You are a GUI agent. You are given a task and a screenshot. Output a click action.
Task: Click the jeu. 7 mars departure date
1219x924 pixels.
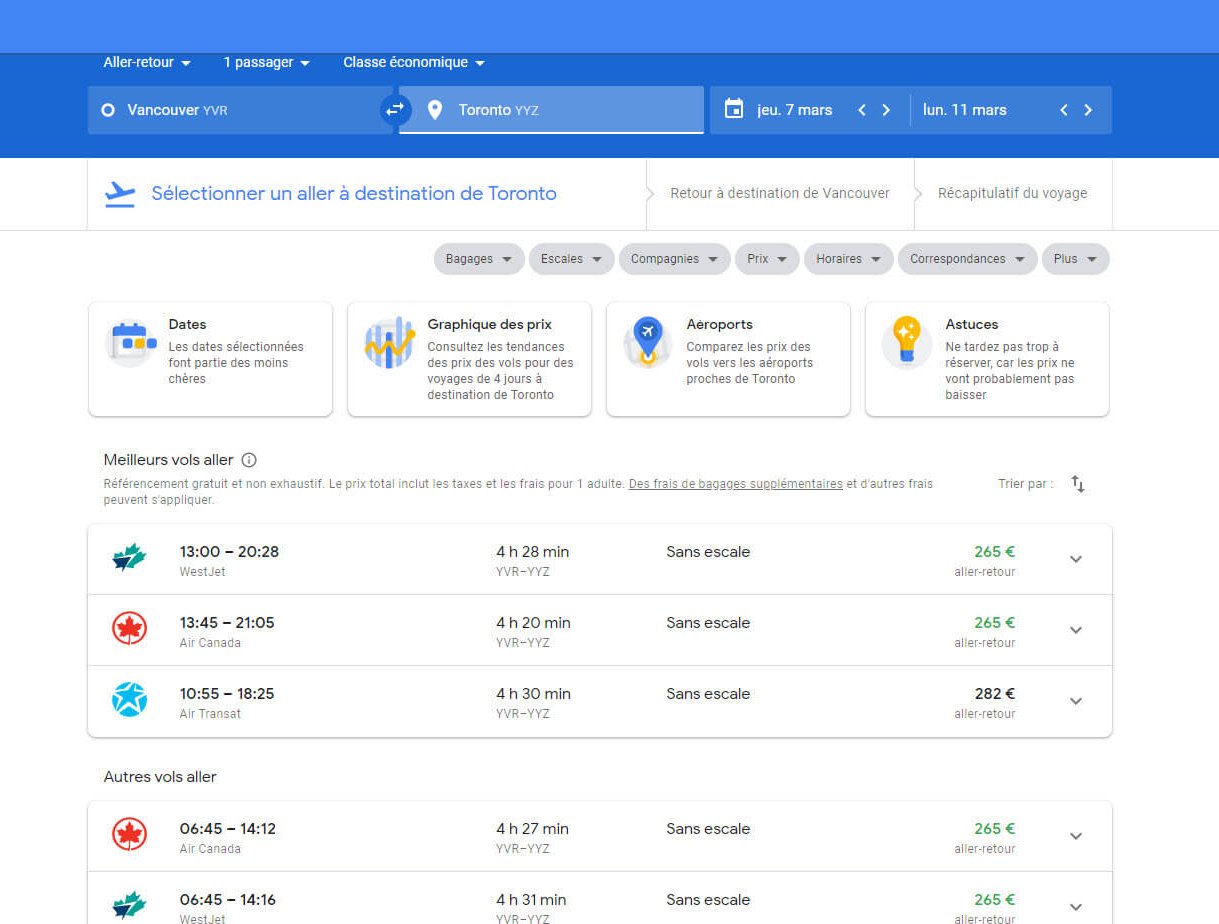pyautogui.click(x=795, y=110)
